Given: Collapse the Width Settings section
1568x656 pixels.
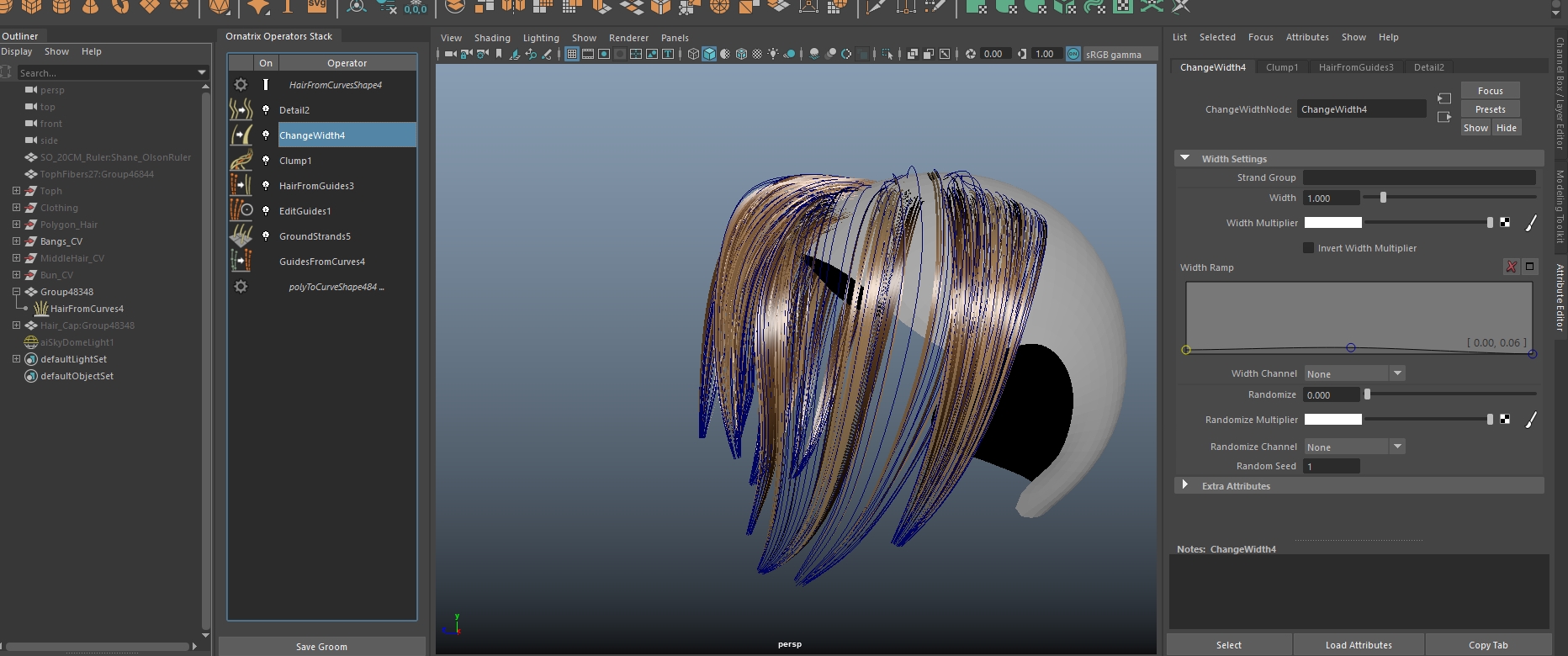Looking at the screenshot, I should point(1185,158).
